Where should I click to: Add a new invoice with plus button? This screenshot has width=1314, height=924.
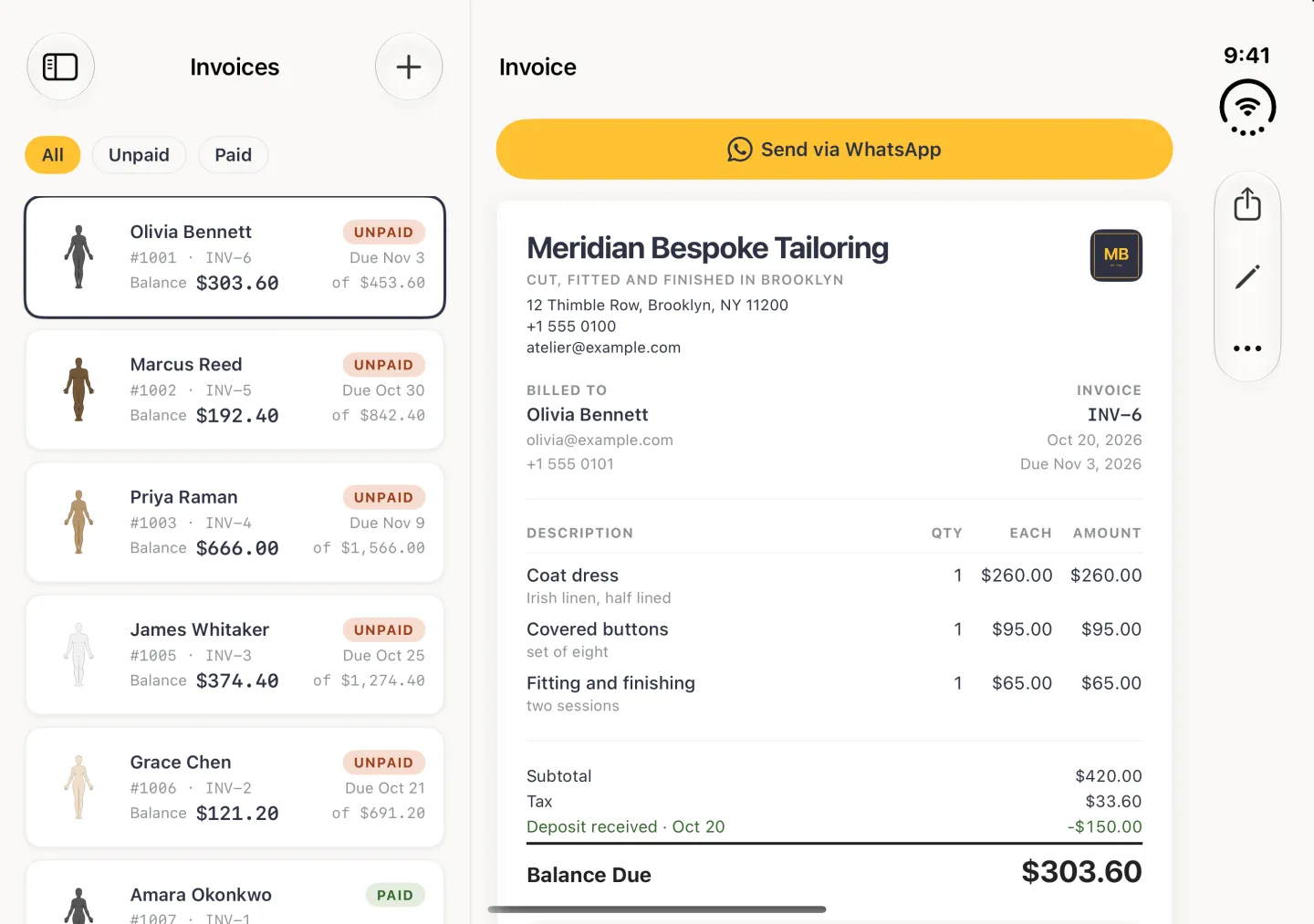(x=409, y=67)
